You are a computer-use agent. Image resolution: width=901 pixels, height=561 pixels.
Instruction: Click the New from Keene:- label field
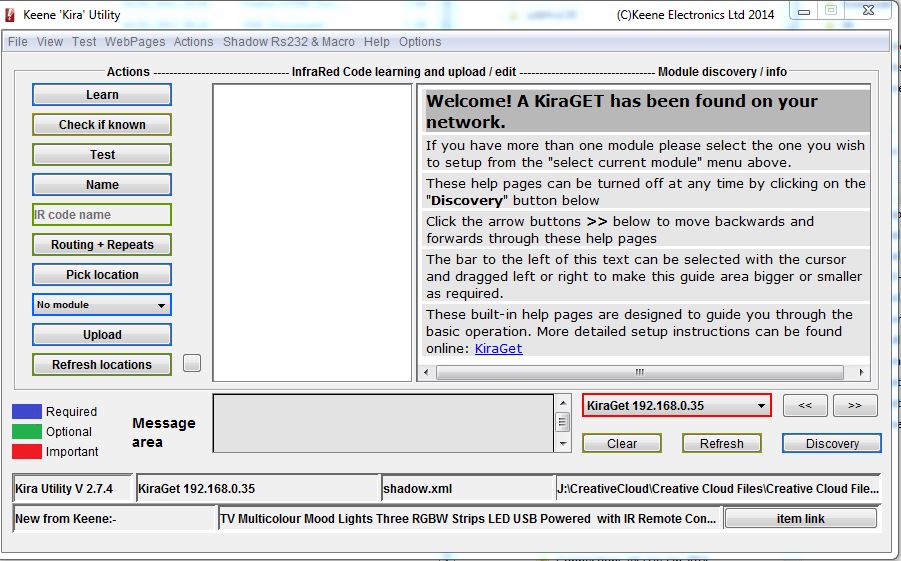(x=114, y=518)
